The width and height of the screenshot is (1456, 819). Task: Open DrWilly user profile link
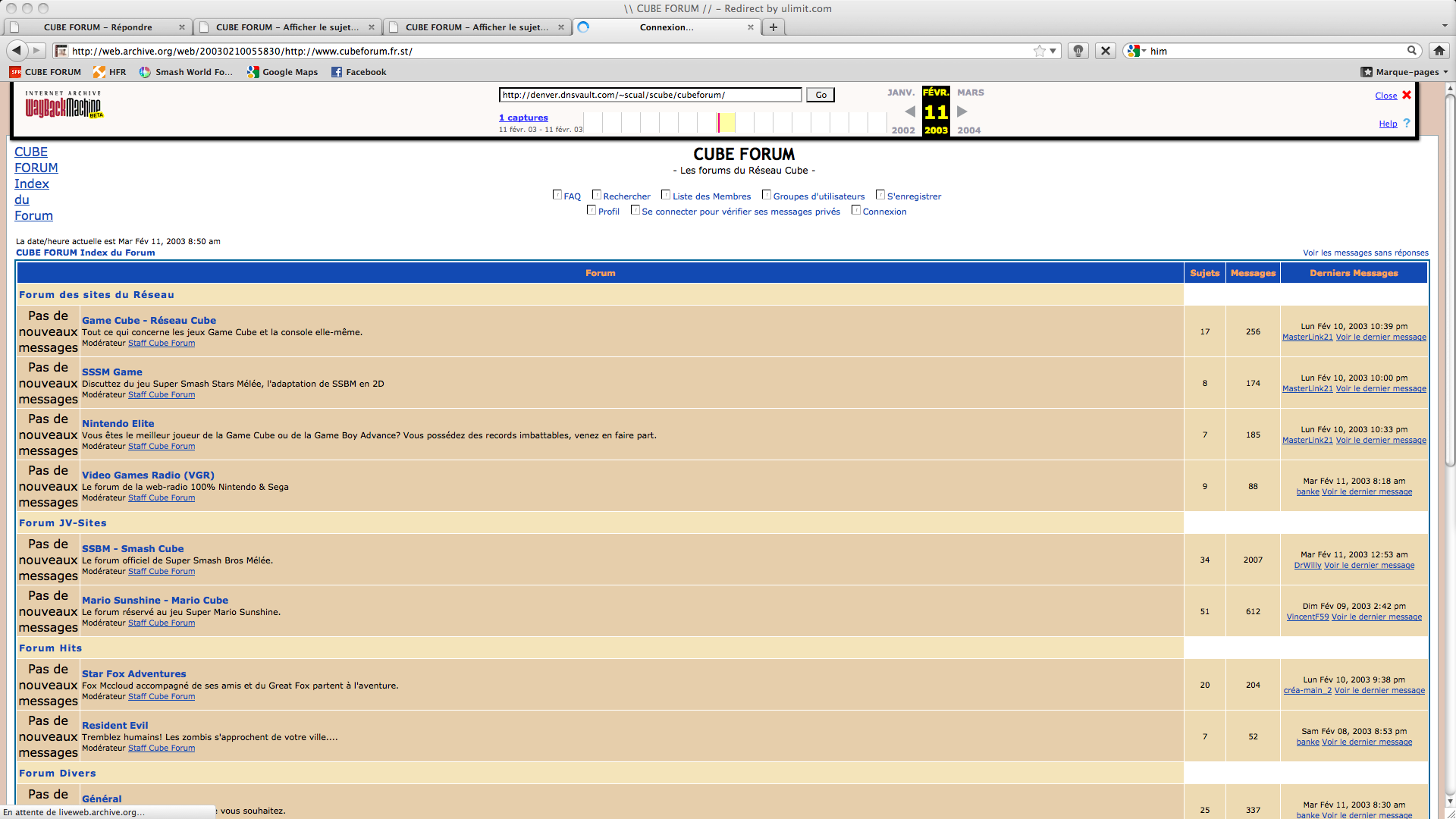(x=1307, y=565)
